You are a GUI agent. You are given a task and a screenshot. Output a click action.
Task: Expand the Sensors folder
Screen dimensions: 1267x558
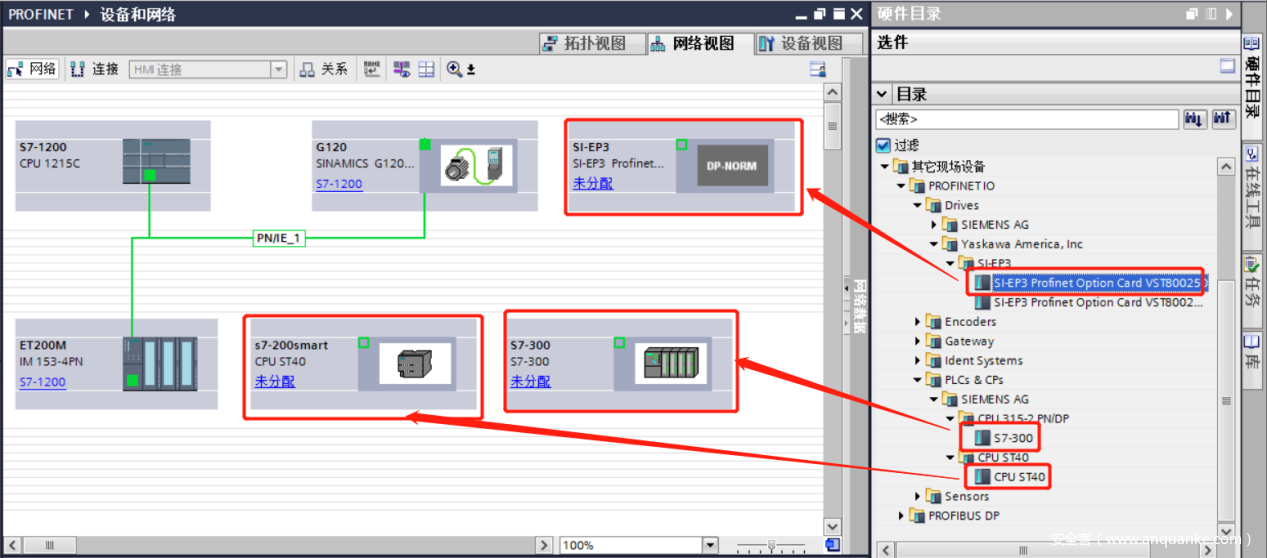click(x=918, y=497)
